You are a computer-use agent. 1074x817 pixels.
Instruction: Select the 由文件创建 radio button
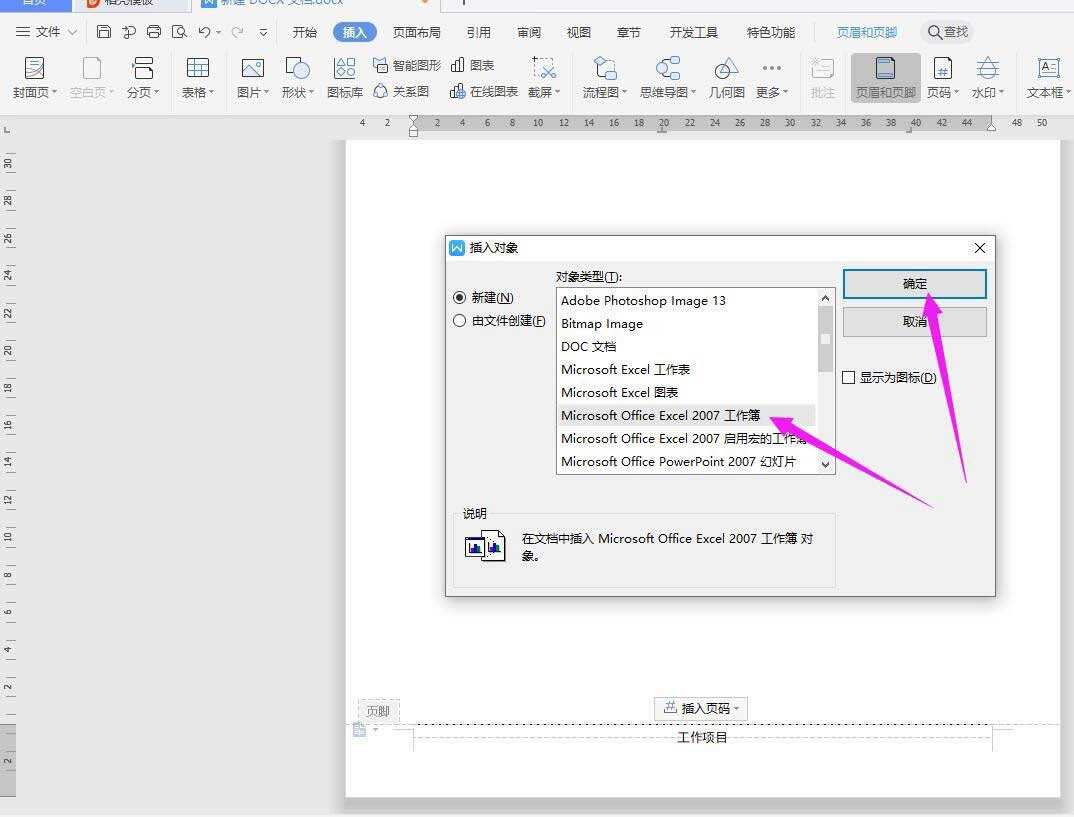coord(460,320)
